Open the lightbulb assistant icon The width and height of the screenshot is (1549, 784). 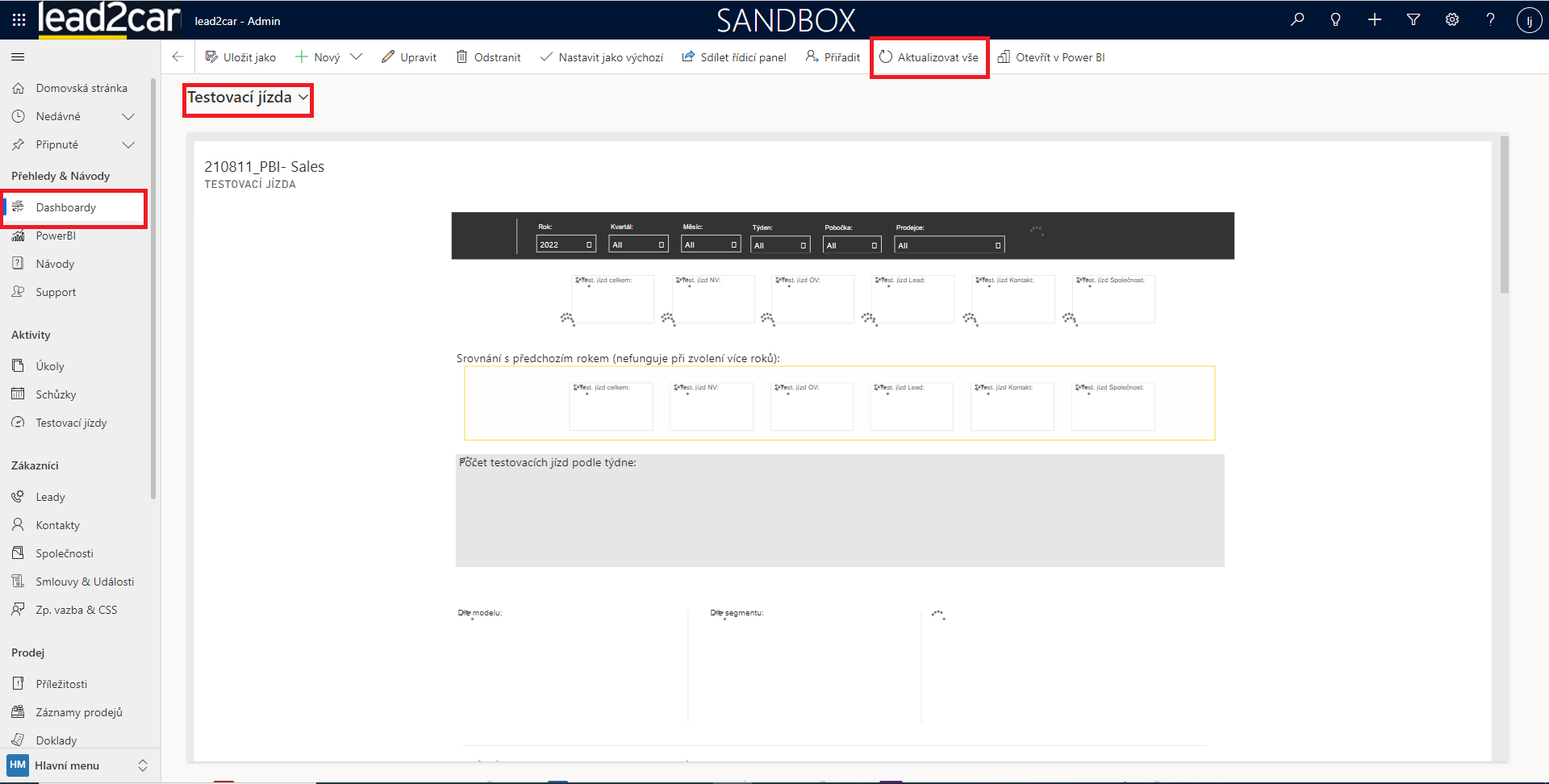point(1335,20)
